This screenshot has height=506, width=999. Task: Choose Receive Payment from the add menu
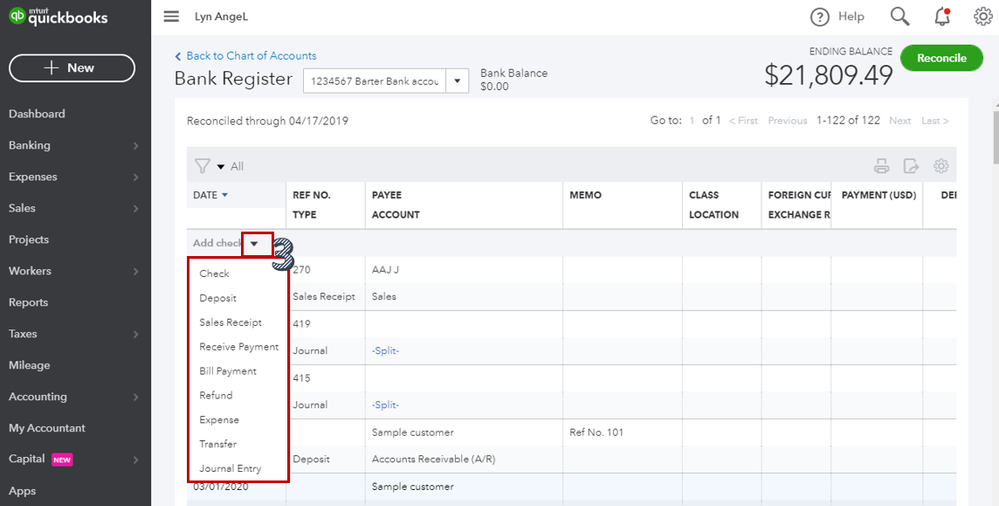[239, 347]
